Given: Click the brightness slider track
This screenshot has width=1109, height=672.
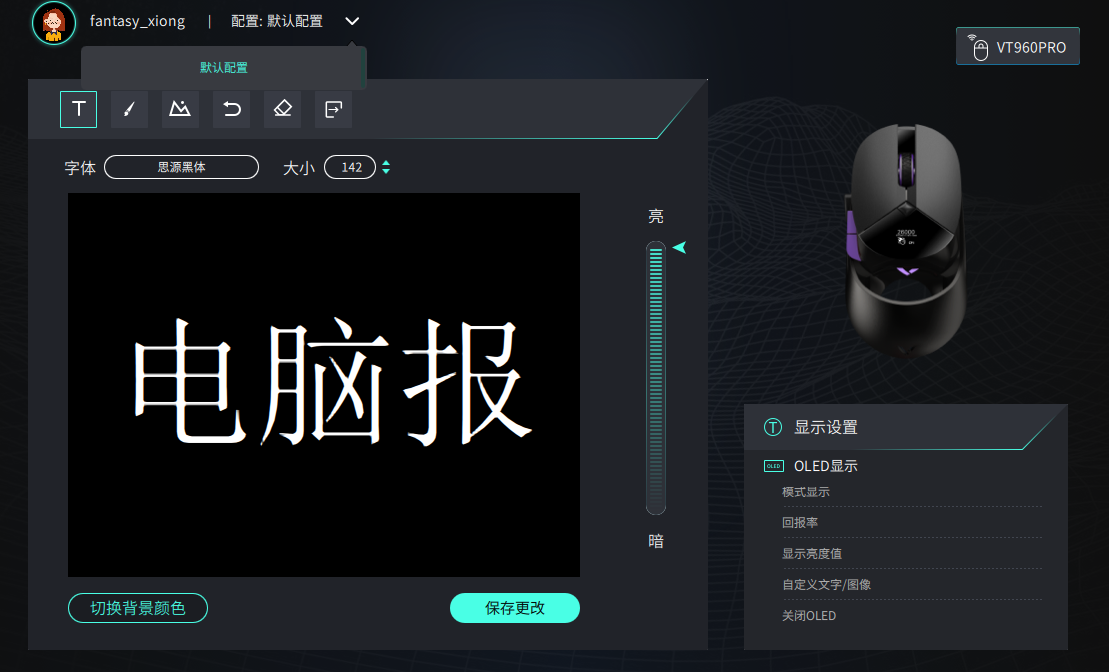Looking at the screenshot, I should 656,378.
